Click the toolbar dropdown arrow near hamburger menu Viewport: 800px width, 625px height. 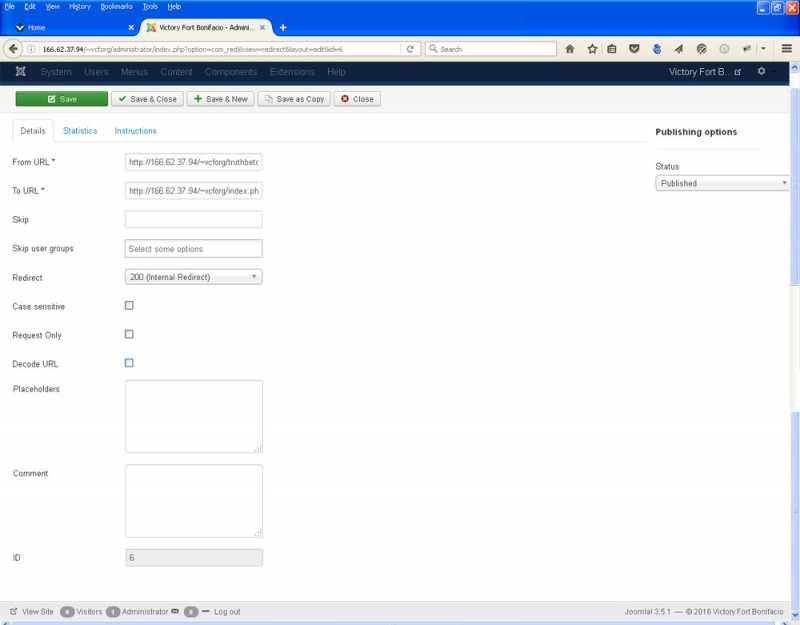(763, 49)
